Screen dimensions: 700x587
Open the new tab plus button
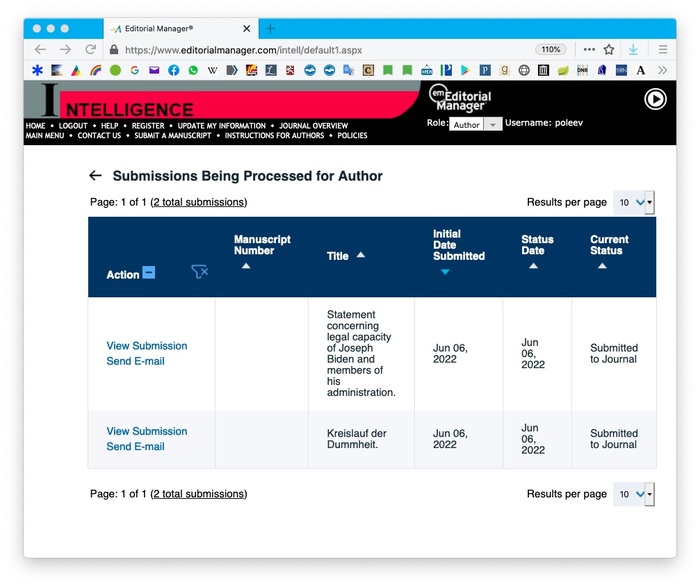270,28
